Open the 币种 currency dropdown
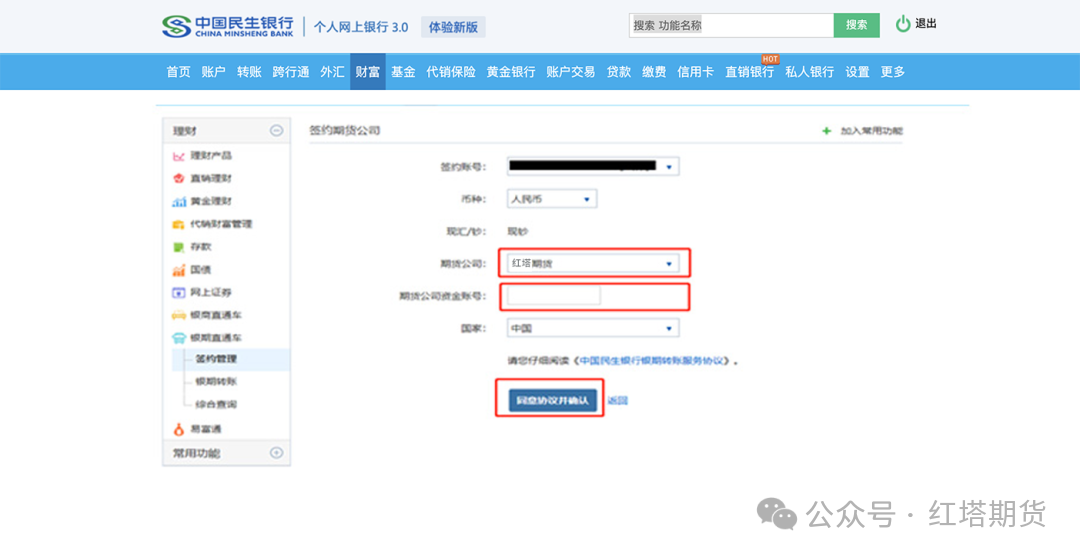 pyautogui.click(x=552, y=199)
